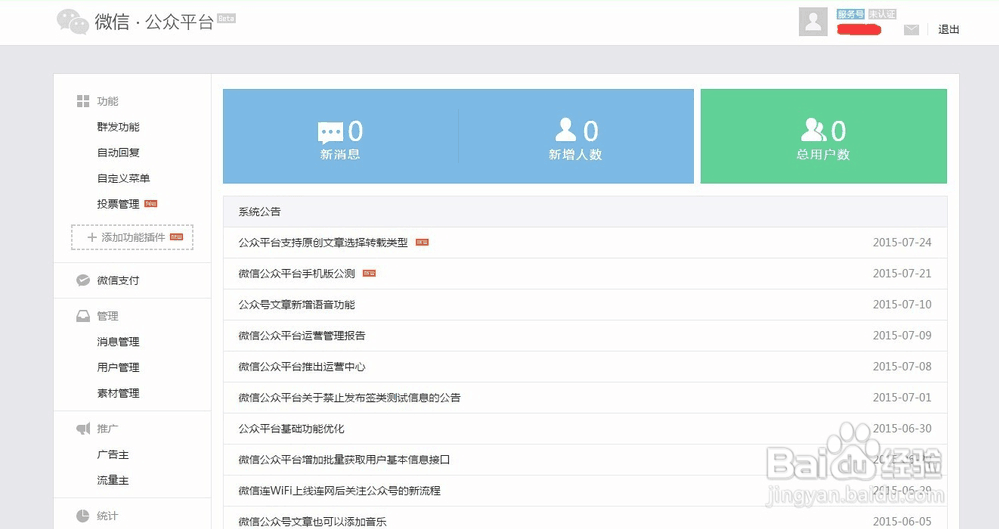Image resolution: width=999 pixels, height=529 pixels.
Task: Click the 功能 grid icon in sidebar
Action: coord(83,101)
